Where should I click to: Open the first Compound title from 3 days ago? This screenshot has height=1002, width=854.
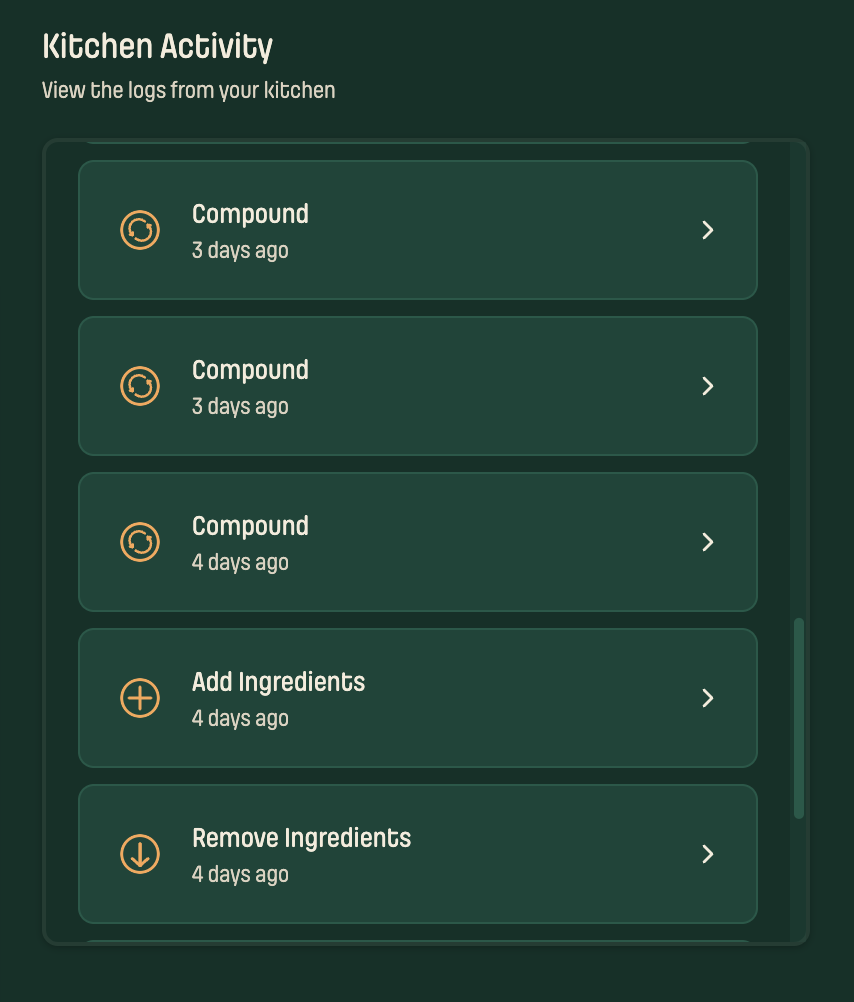click(x=250, y=214)
